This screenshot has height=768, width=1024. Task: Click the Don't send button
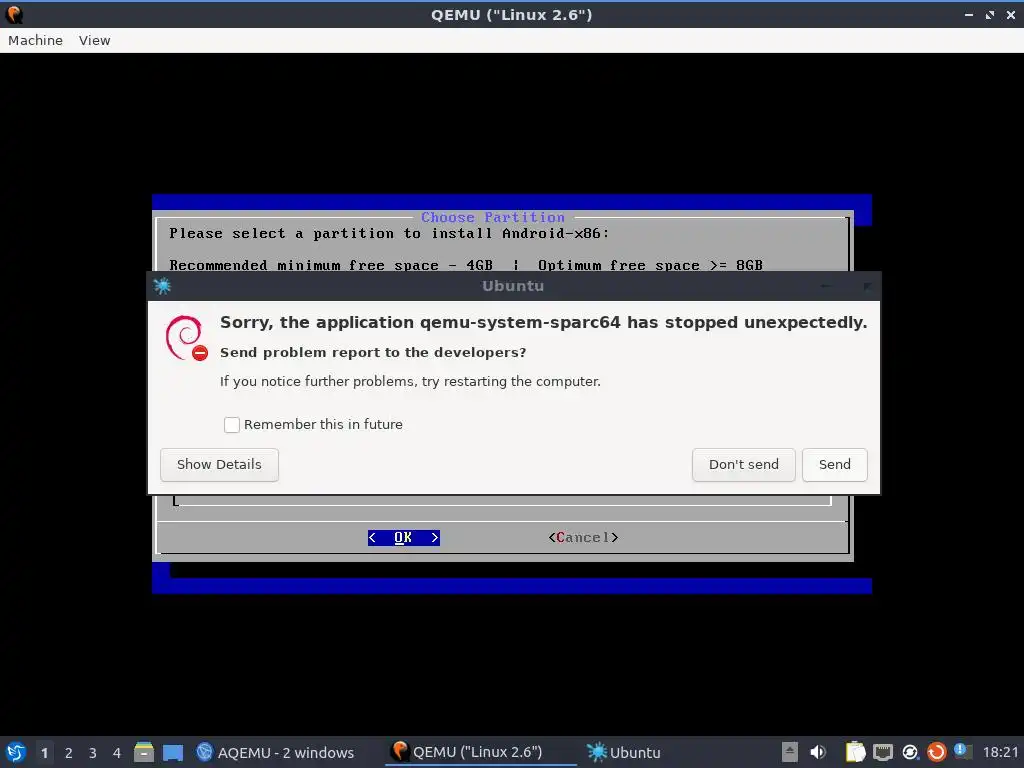744,465
